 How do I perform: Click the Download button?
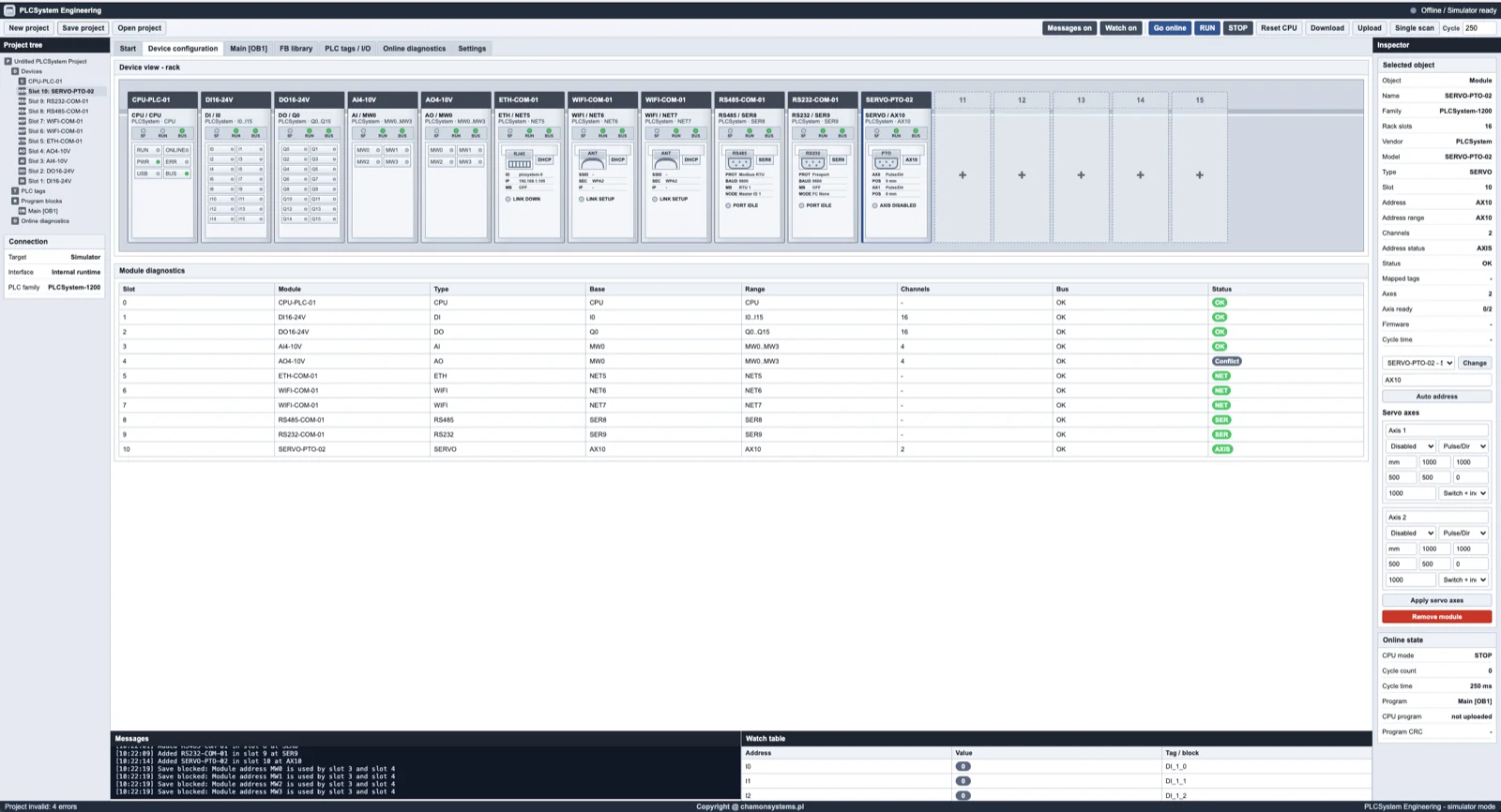click(1327, 28)
